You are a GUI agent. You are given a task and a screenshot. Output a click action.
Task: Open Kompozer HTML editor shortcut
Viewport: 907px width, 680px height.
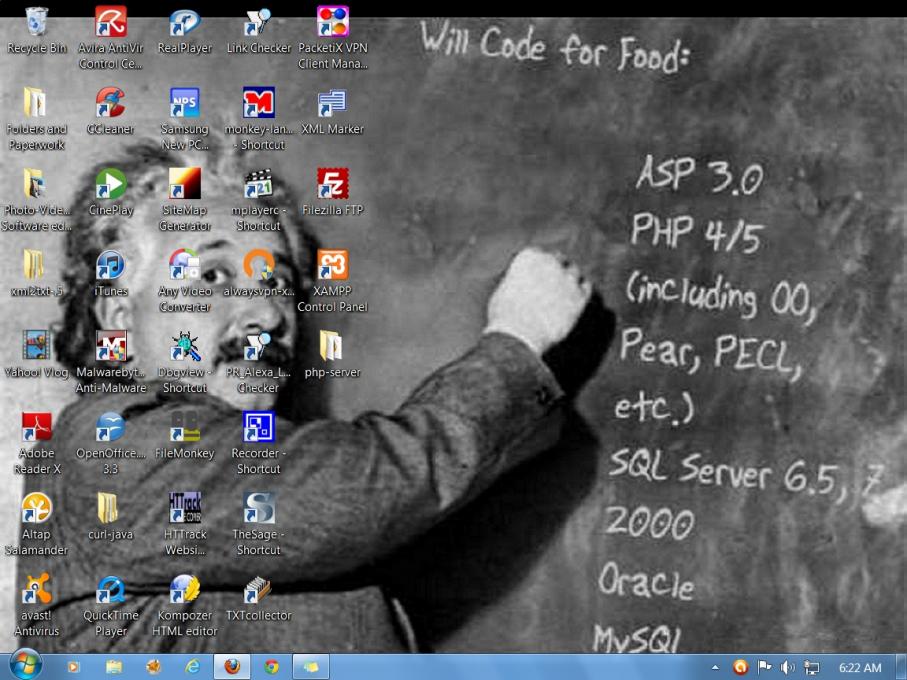coord(185,589)
